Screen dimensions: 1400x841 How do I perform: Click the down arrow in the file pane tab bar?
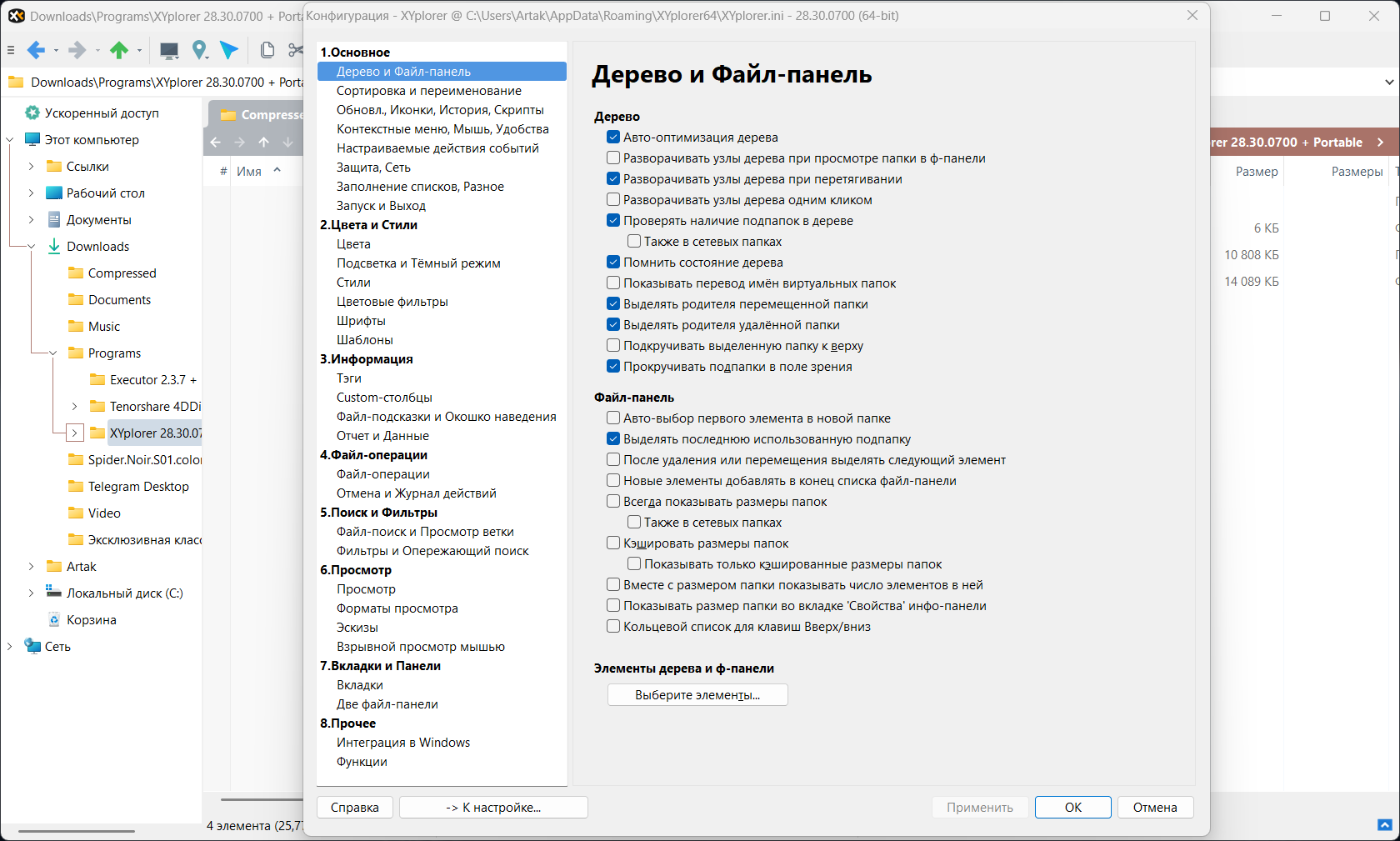point(288,142)
